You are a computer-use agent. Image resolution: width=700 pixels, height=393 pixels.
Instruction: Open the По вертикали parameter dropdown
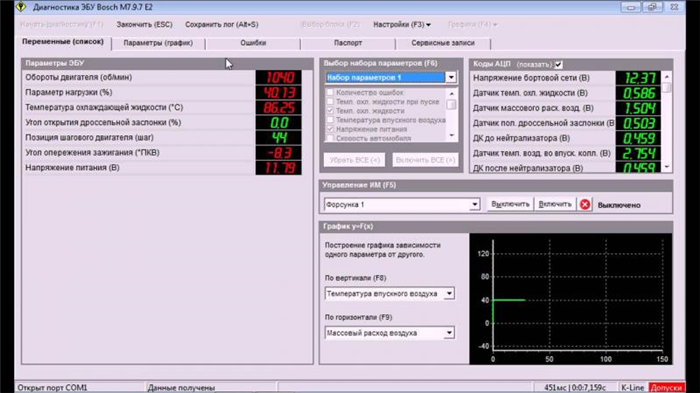pyautogui.click(x=449, y=293)
